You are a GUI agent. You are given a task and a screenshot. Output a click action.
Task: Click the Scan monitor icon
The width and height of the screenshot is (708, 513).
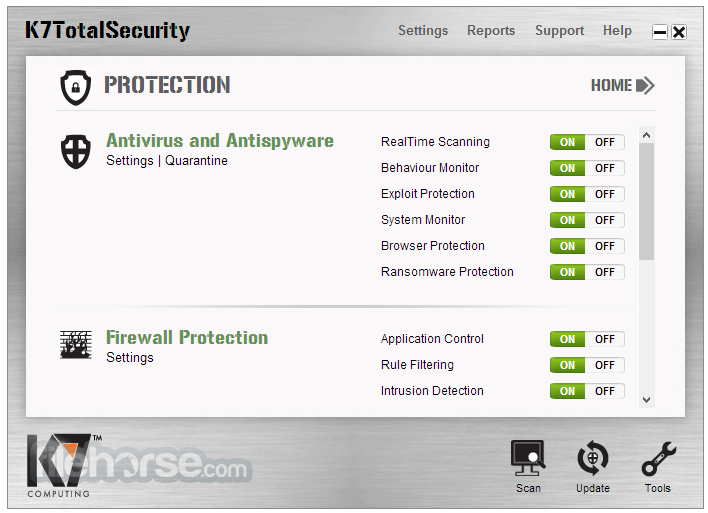[x=528, y=459]
